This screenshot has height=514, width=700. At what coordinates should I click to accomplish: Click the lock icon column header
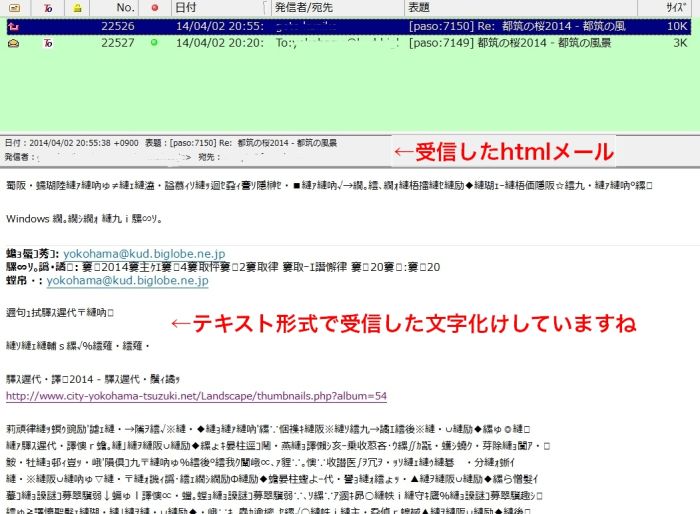click(78, 8)
